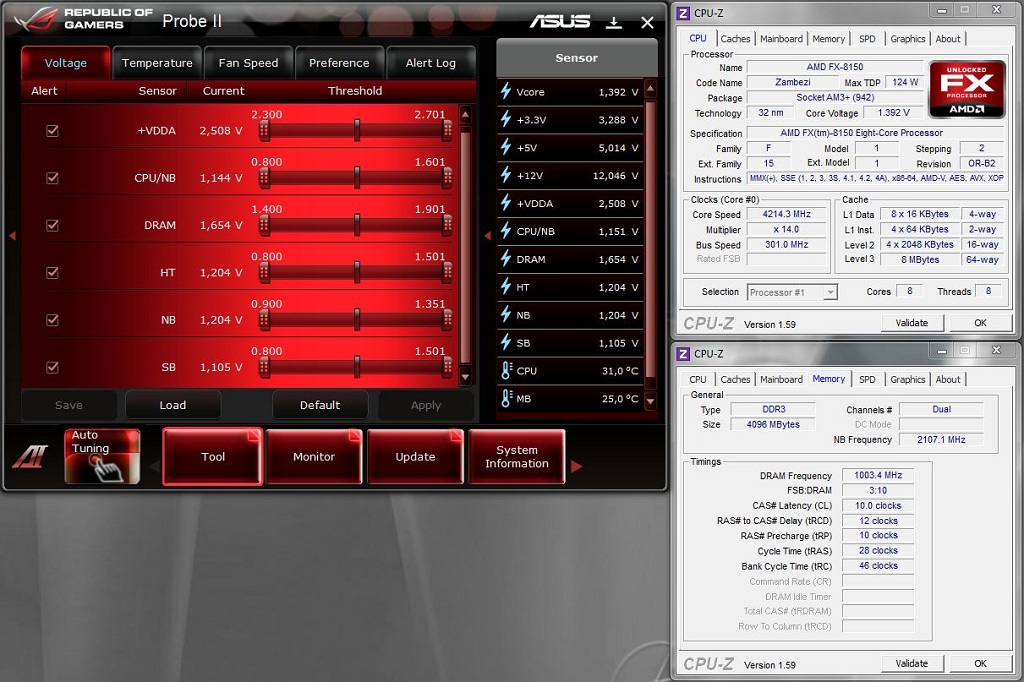View the Alert Log tab
1024x682 pixels.
pos(430,63)
